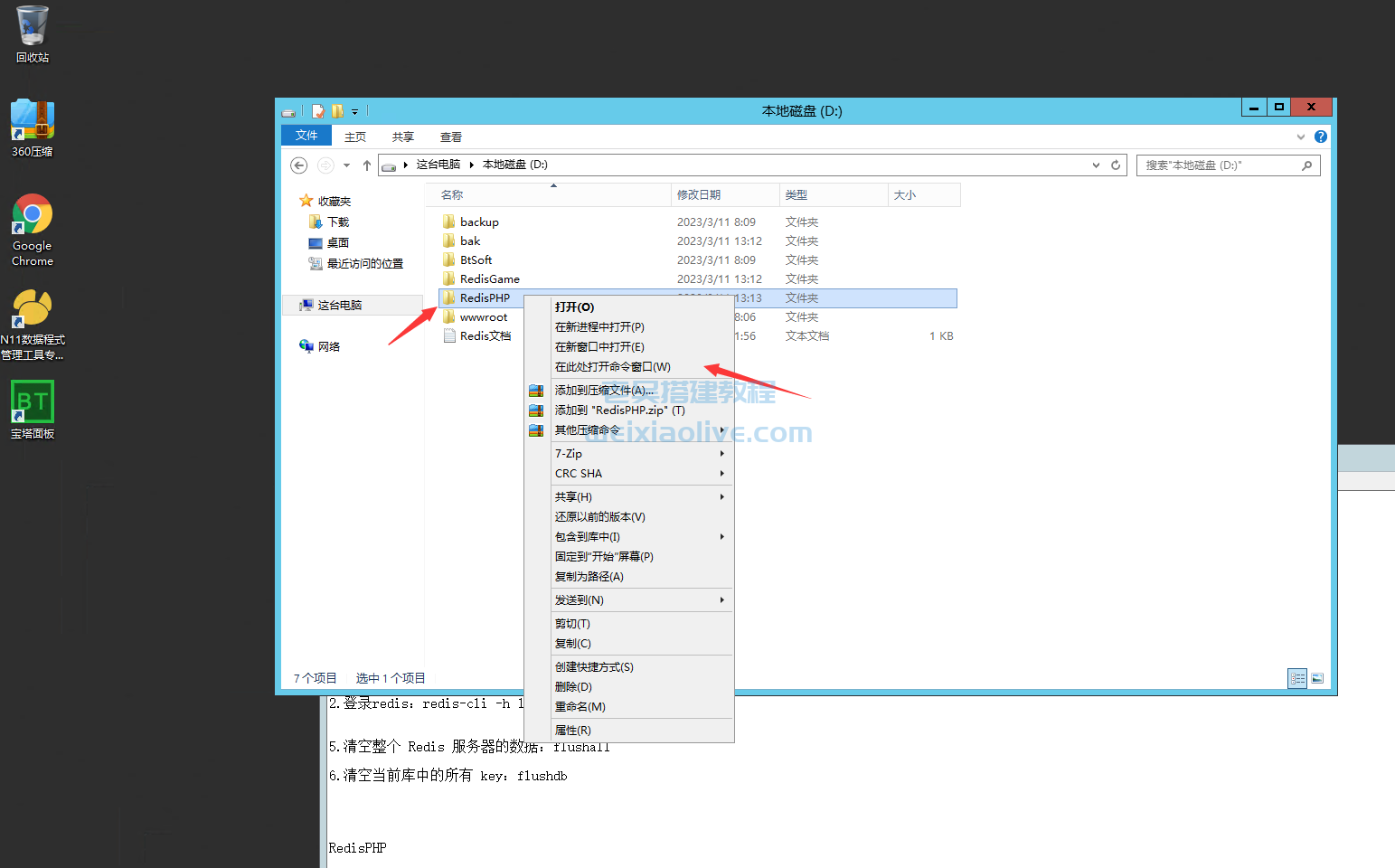Launch the N11数据程式管理工具 shortcut
The height and width of the screenshot is (868, 1395).
32,315
